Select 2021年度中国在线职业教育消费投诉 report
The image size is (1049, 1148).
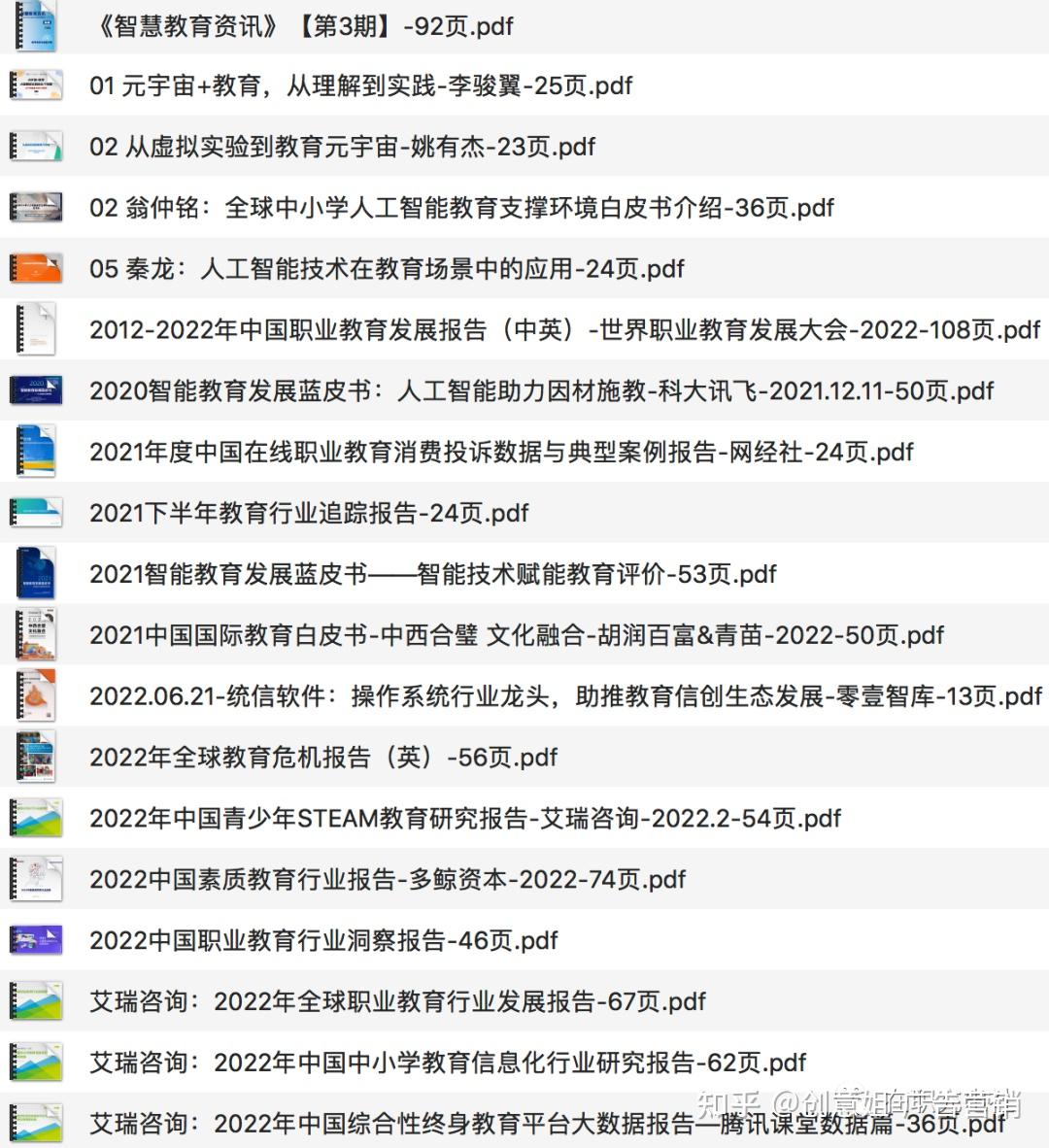pos(501,452)
